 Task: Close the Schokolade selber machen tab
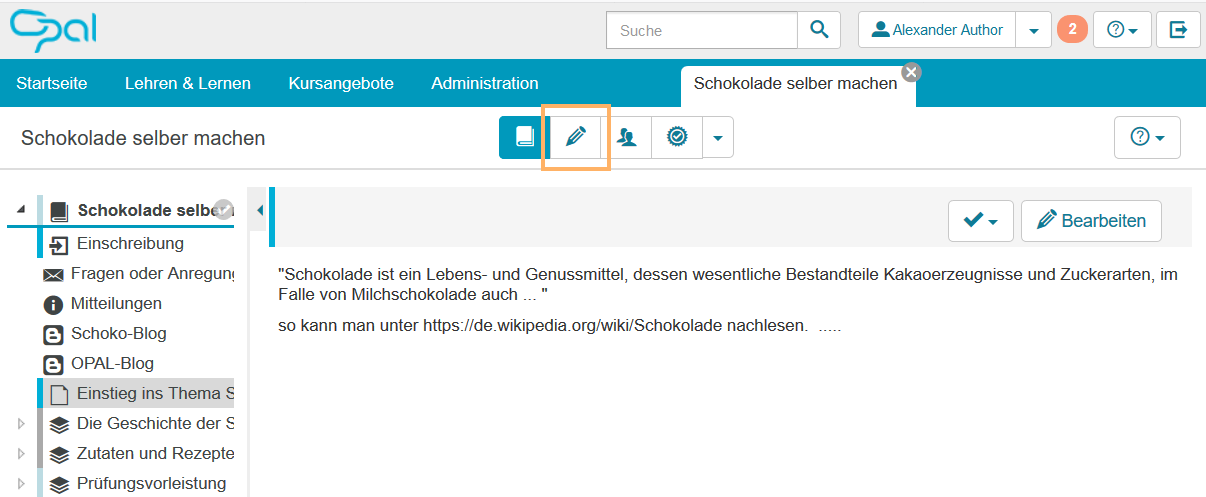911,72
